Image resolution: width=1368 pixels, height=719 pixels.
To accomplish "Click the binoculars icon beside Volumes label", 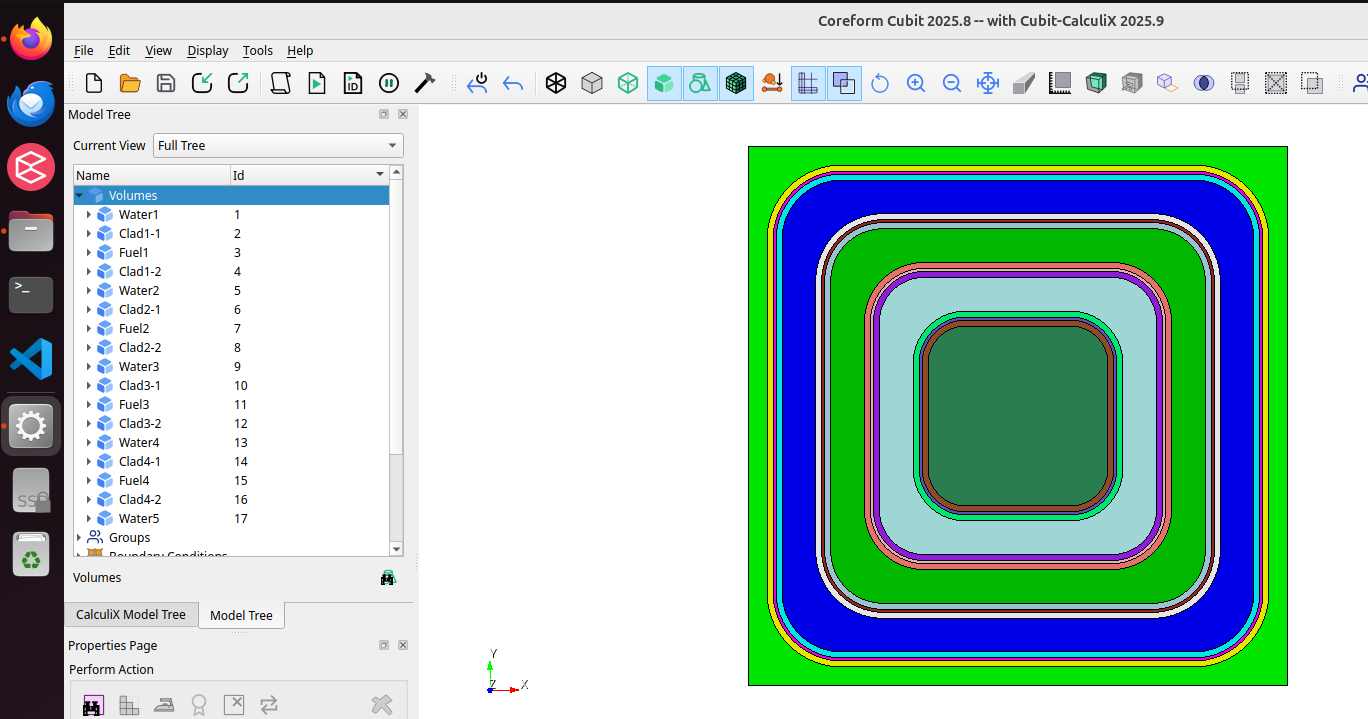I will [x=388, y=578].
